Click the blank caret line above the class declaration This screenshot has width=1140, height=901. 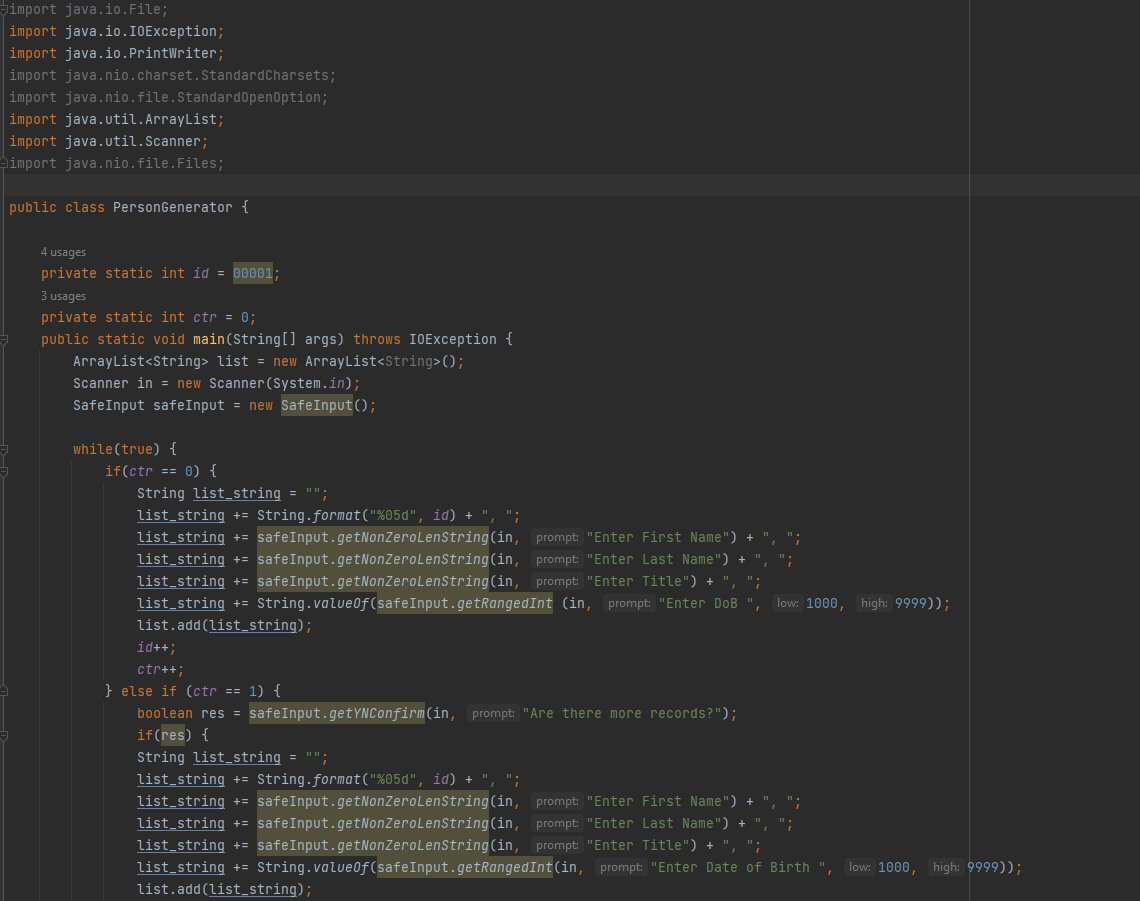pyautogui.click(x=570, y=185)
